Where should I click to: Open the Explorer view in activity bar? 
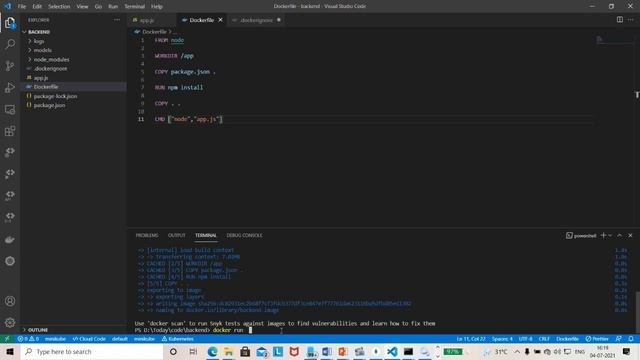pos(10,23)
